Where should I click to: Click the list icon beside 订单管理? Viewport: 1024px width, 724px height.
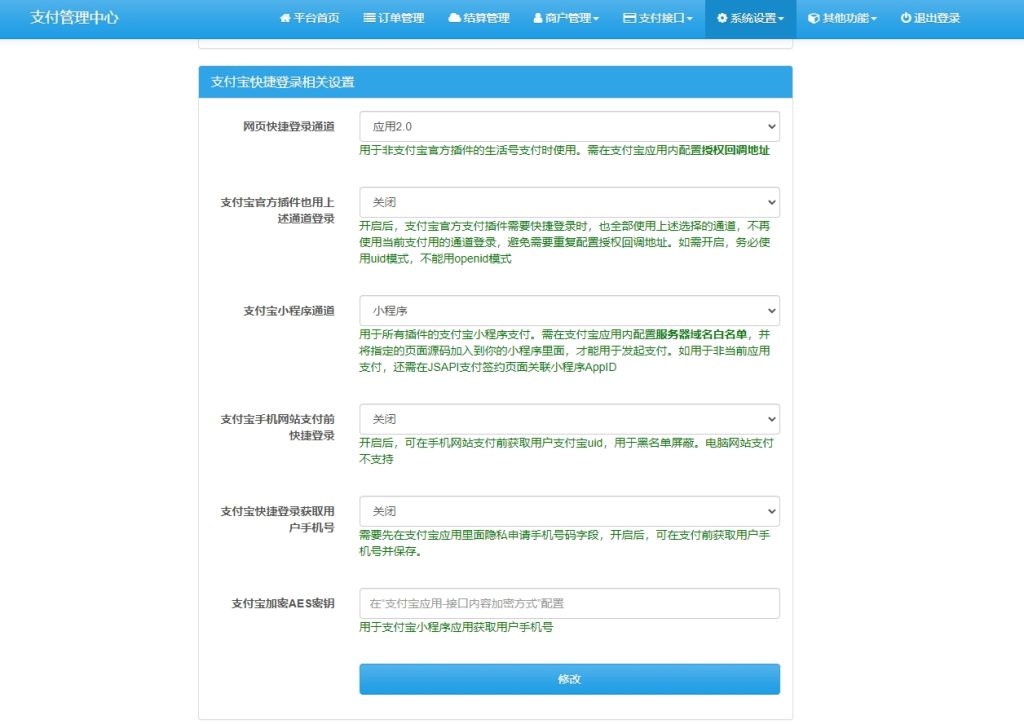coord(369,18)
